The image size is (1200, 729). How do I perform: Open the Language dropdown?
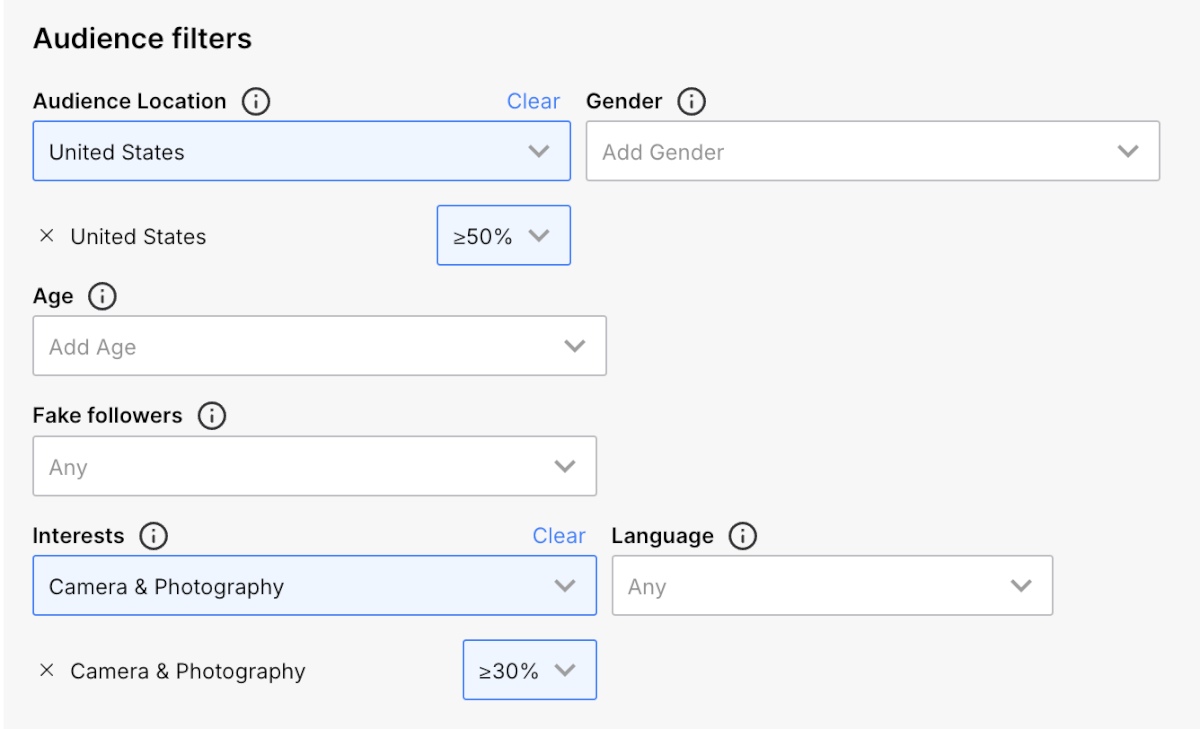[832, 586]
